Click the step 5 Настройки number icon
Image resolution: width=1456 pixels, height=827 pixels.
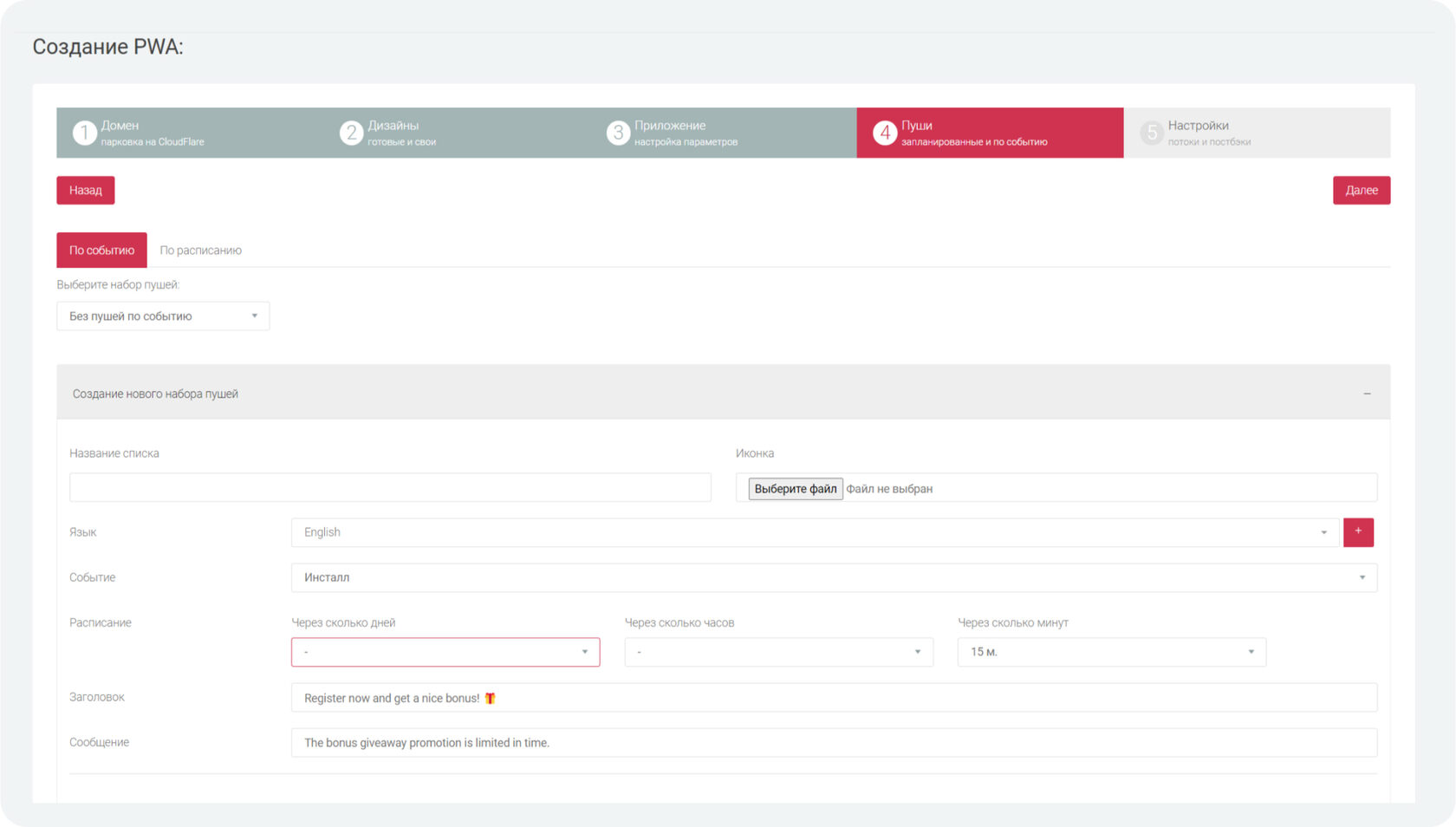click(1151, 133)
